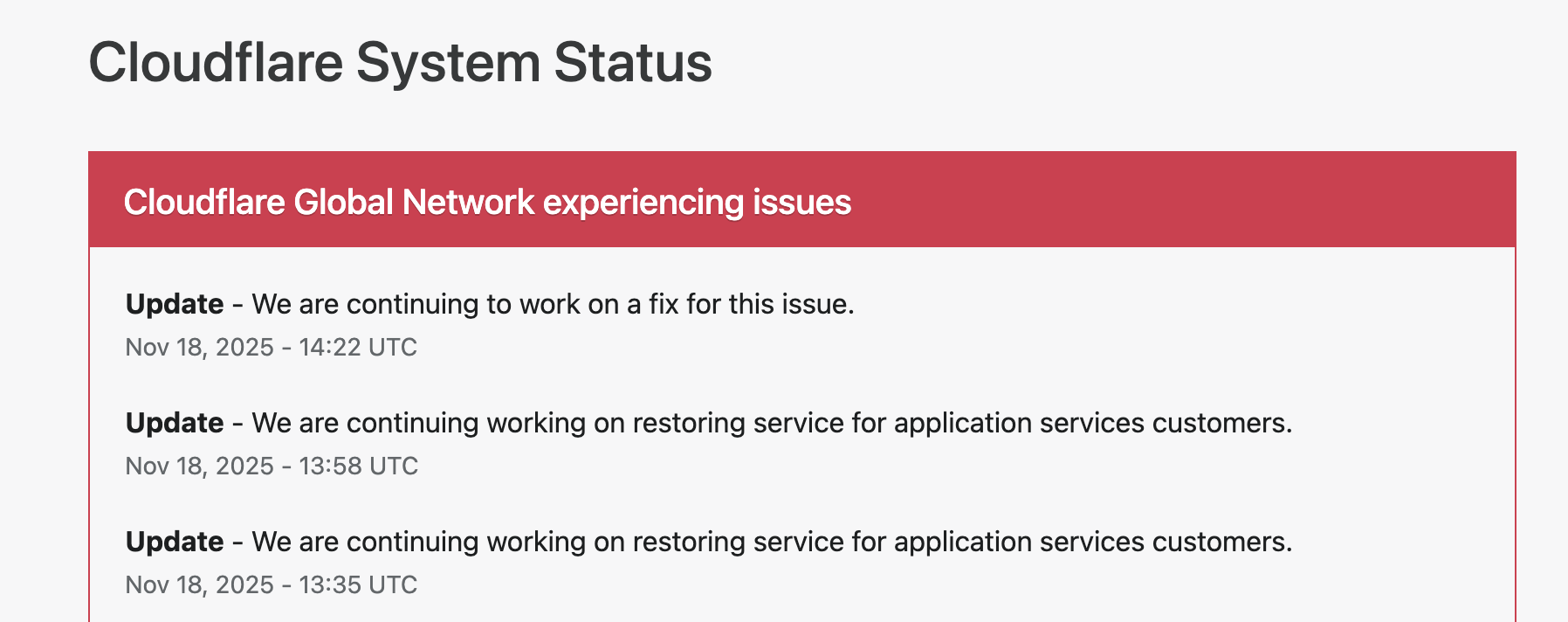This screenshot has width=1568, height=622.
Task: Select the update message directly above the 13:58 UTC timestamp
Action: pos(772,423)
